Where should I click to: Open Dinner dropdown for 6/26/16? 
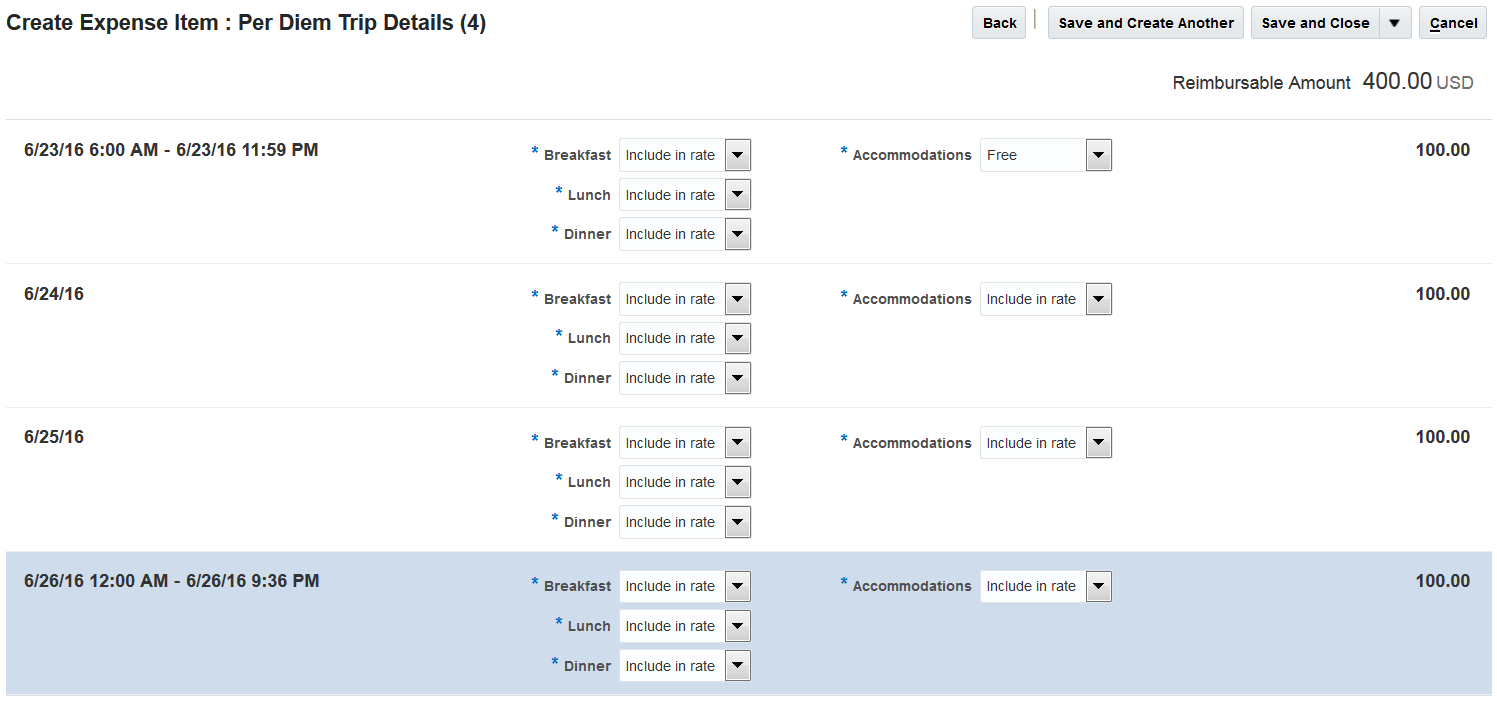pos(737,666)
